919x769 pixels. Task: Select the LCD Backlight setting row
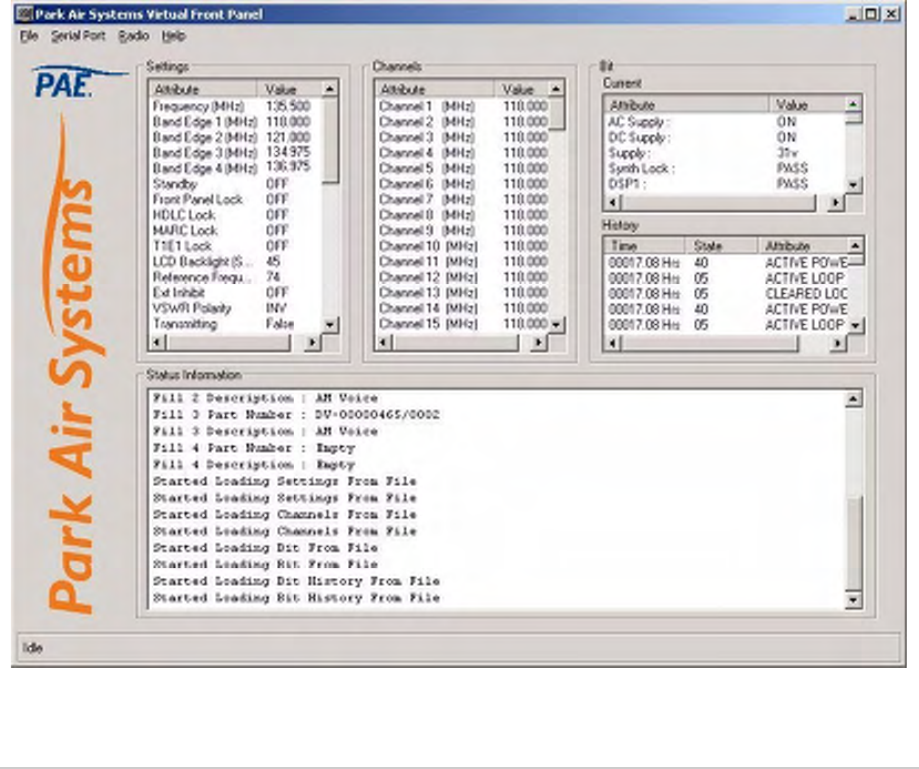[x=236, y=261]
